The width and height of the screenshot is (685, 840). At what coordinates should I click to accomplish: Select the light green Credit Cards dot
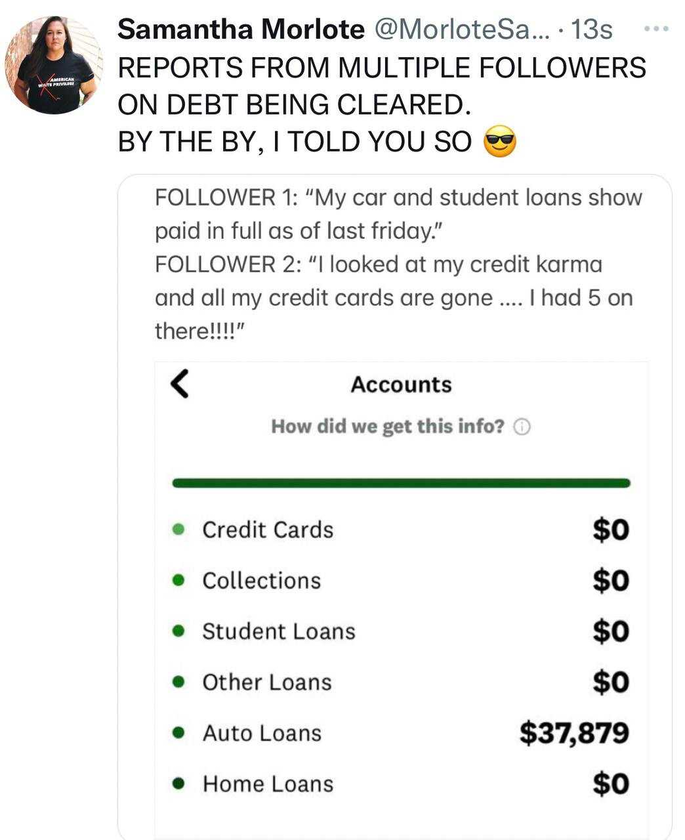pos(179,530)
